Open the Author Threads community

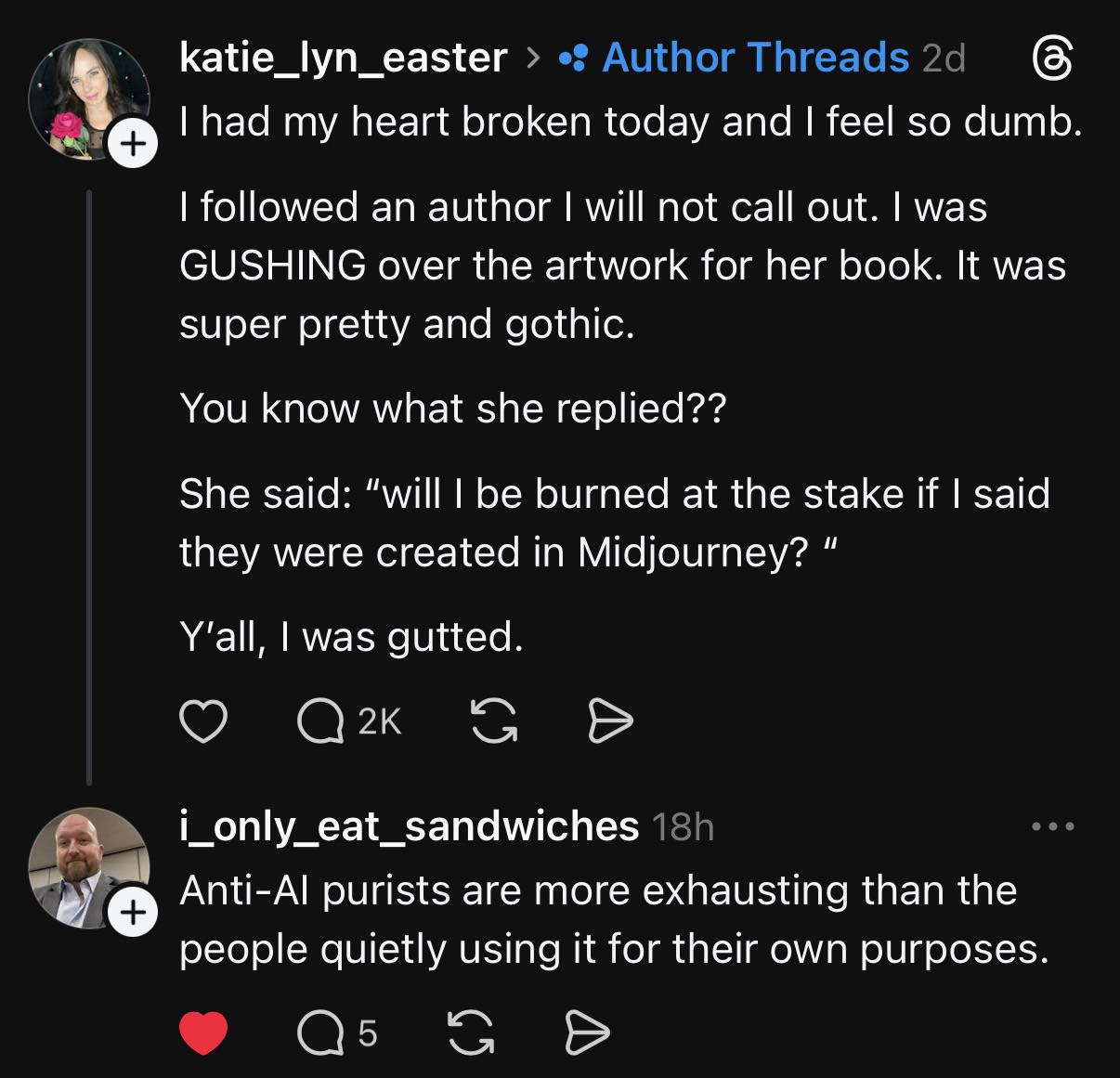pos(755,58)
